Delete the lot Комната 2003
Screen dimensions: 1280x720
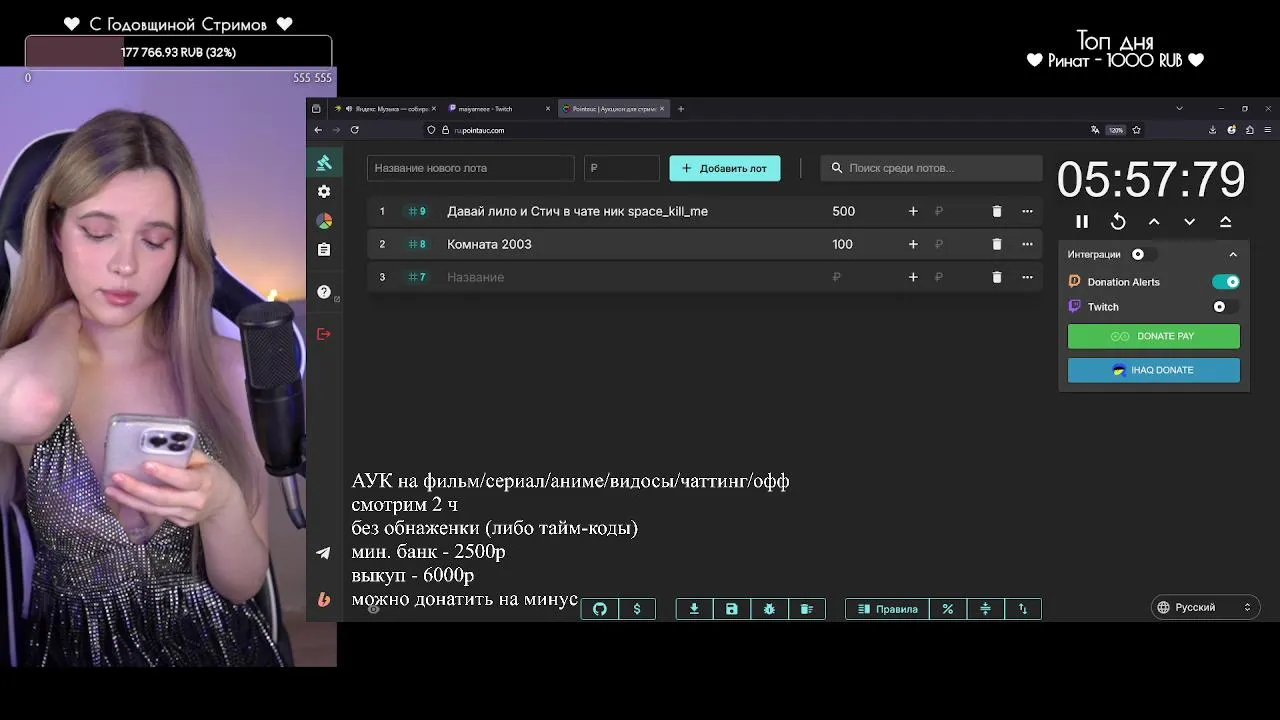(x=997, y=244)
